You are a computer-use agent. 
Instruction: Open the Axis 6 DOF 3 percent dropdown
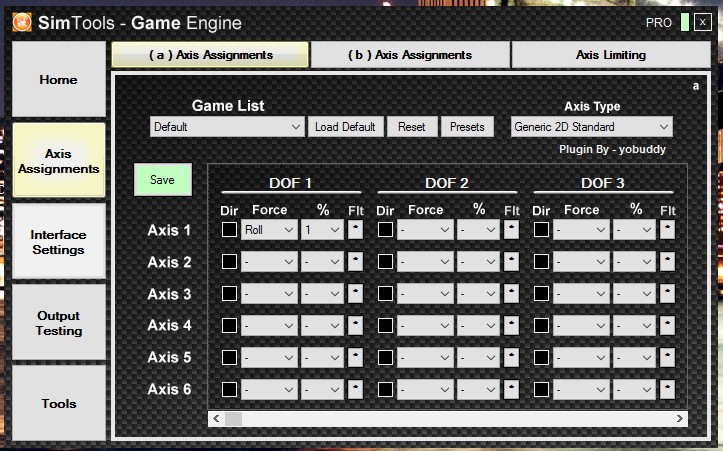pos(634,389)
